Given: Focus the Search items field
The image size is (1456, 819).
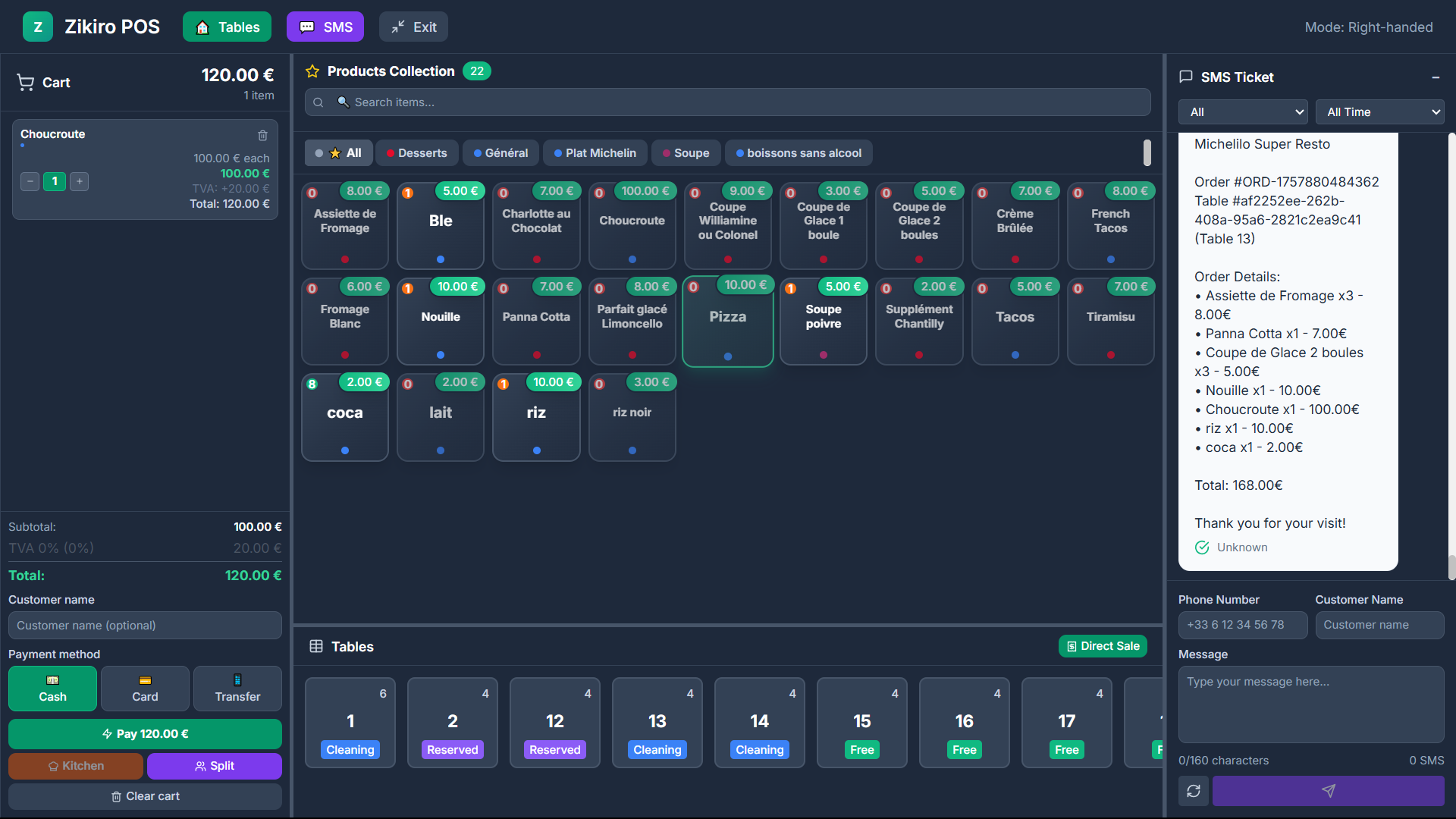Looking at the screenshot, I should click(728, 102).
